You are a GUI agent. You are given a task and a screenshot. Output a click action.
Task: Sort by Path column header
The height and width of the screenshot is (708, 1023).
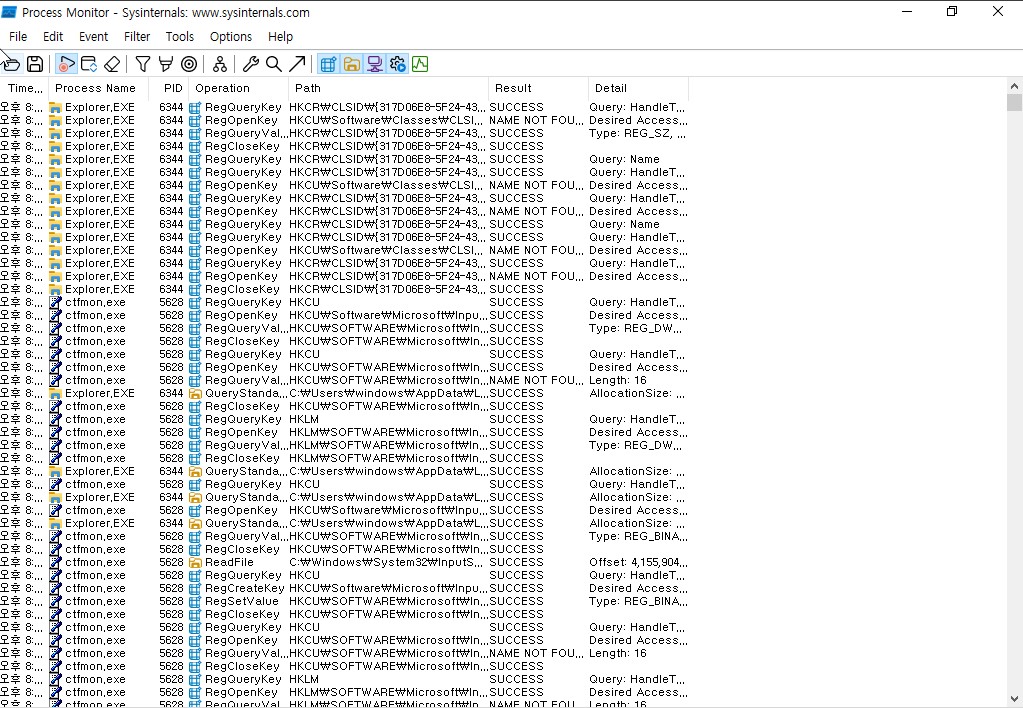click(x=388, y=88)
